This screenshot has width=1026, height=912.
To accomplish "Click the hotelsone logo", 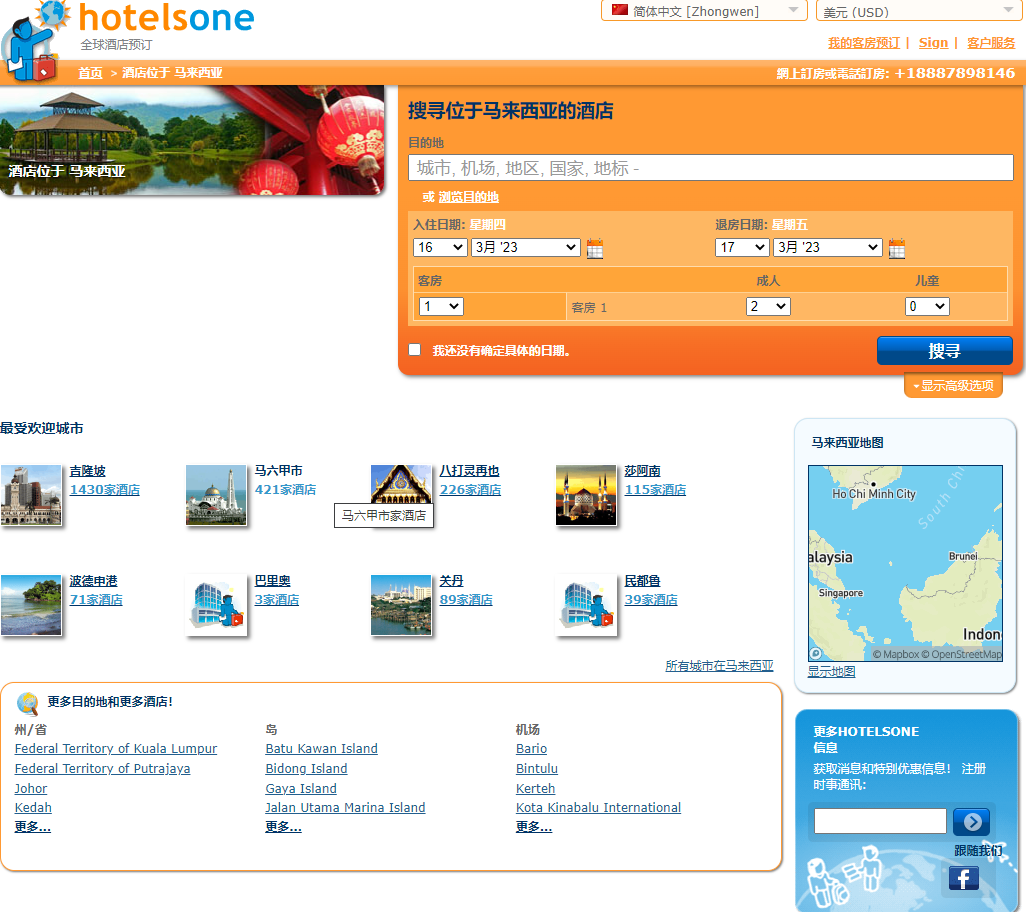I will coord(166,18).
